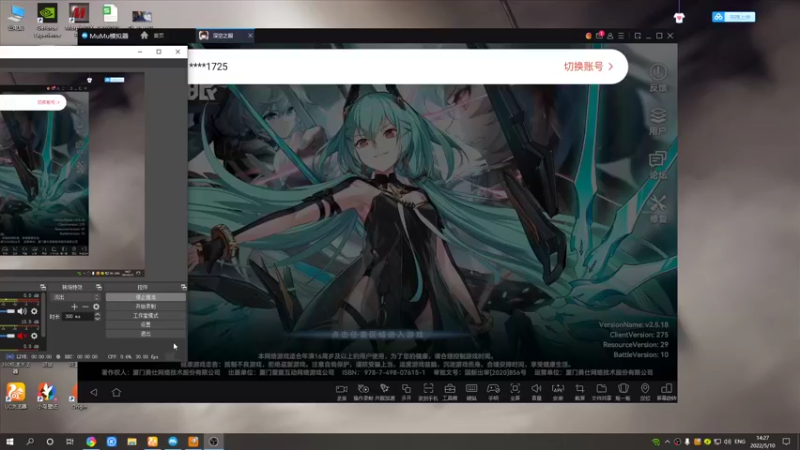Open OBS settings (设置) button
The image size is (800, 450).
click(145, 324)
